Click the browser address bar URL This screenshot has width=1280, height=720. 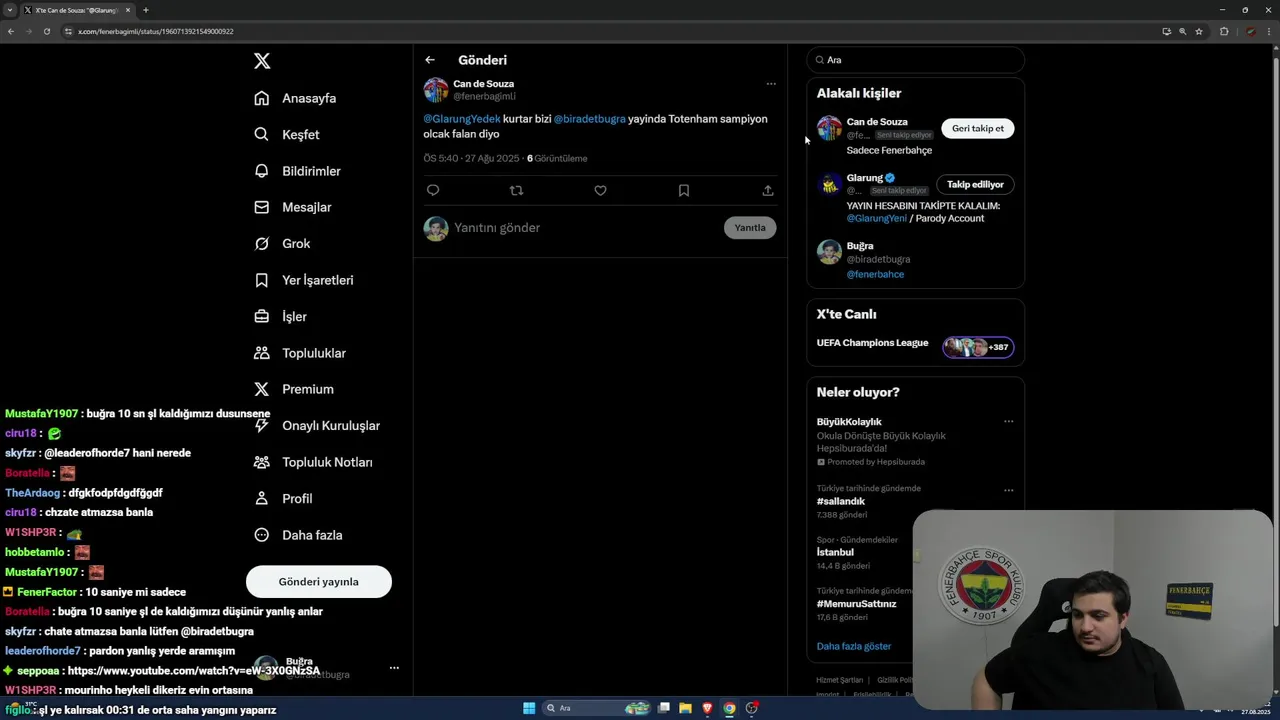pyautogui.click(x=156, y=31)
